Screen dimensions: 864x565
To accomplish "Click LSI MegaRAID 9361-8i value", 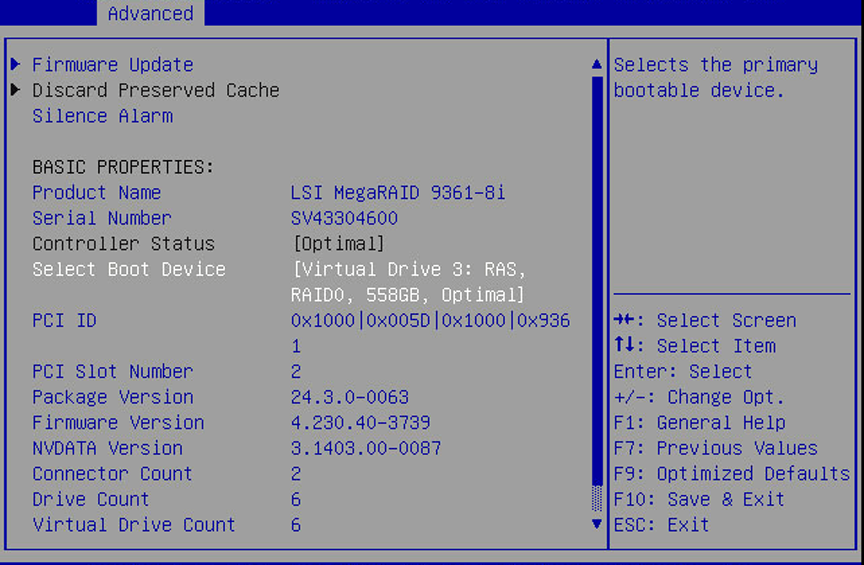I will coord(398,192).
